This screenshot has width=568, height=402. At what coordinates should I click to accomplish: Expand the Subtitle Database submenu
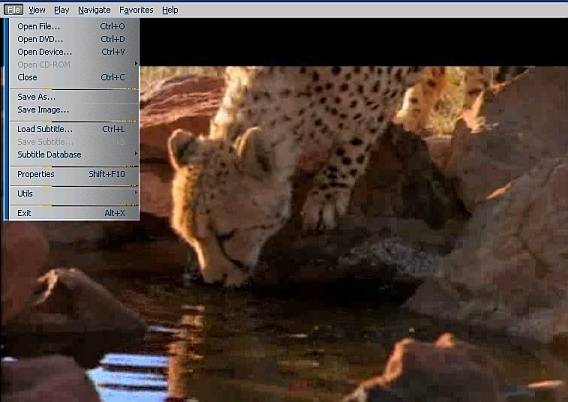(x=74, y=155)
